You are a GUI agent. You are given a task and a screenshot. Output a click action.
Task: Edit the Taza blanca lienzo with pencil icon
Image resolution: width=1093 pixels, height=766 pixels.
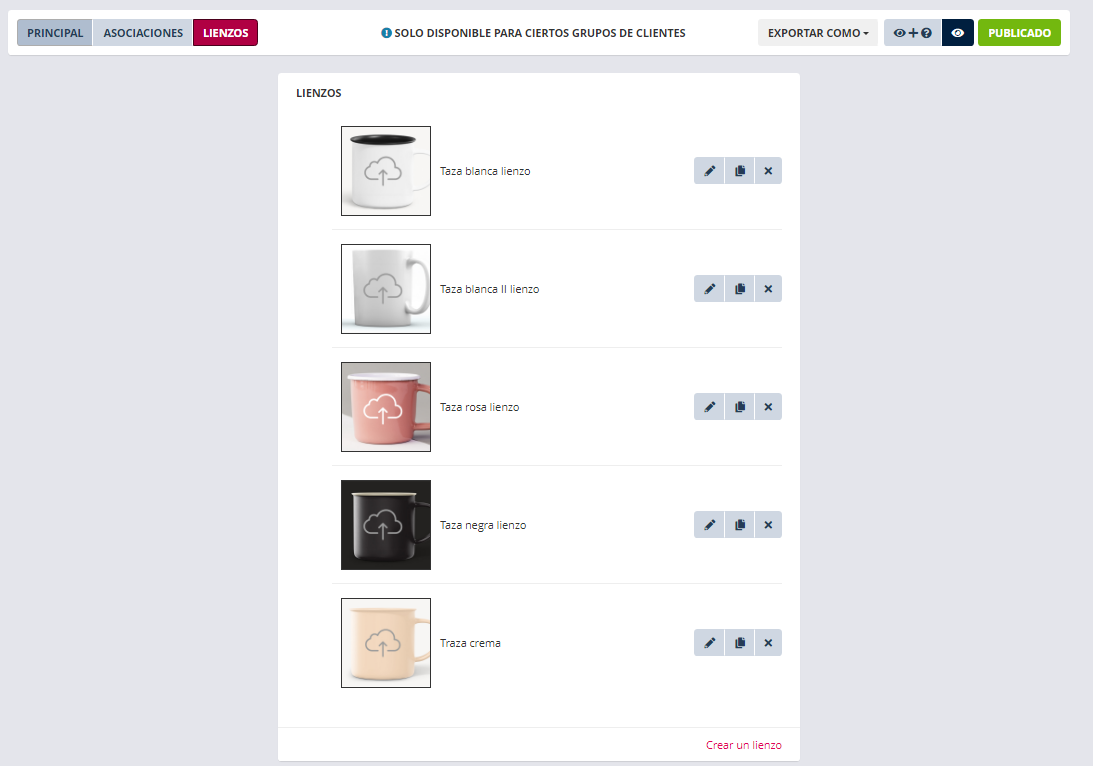[x=709, y=171]
